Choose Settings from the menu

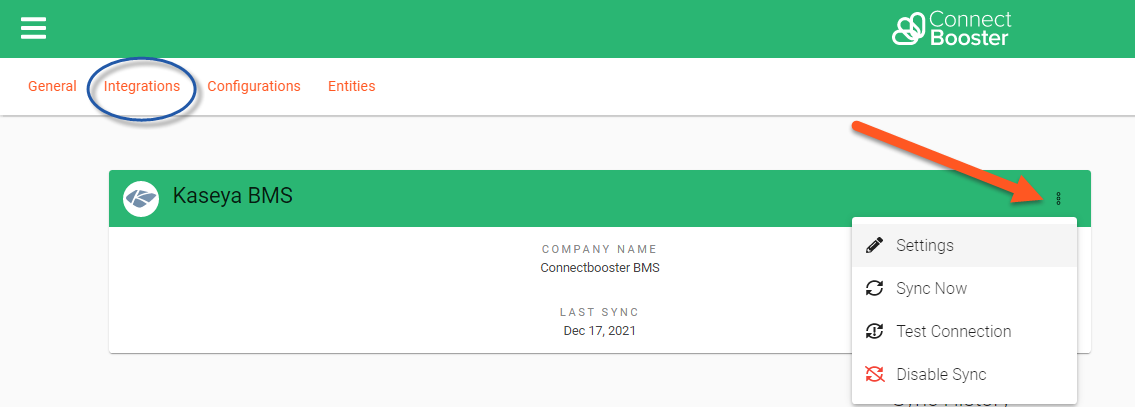[x=925, y=245]
